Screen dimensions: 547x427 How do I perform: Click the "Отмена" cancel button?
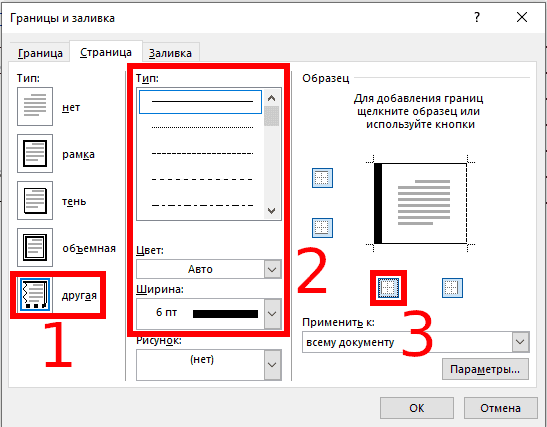click(x=500, y=408)
